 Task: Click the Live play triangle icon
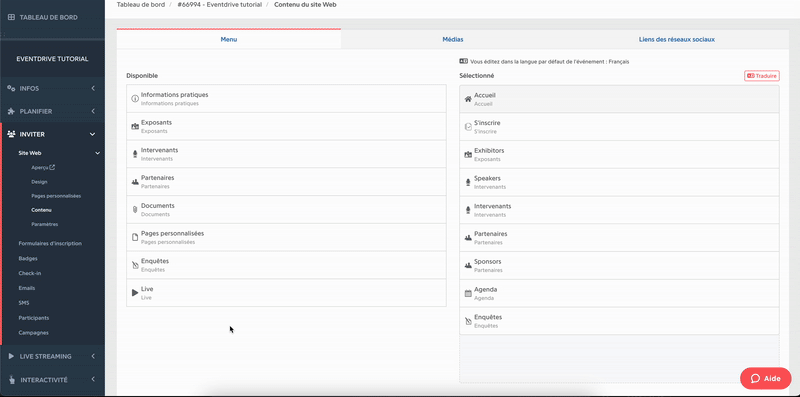pos(135,293)
